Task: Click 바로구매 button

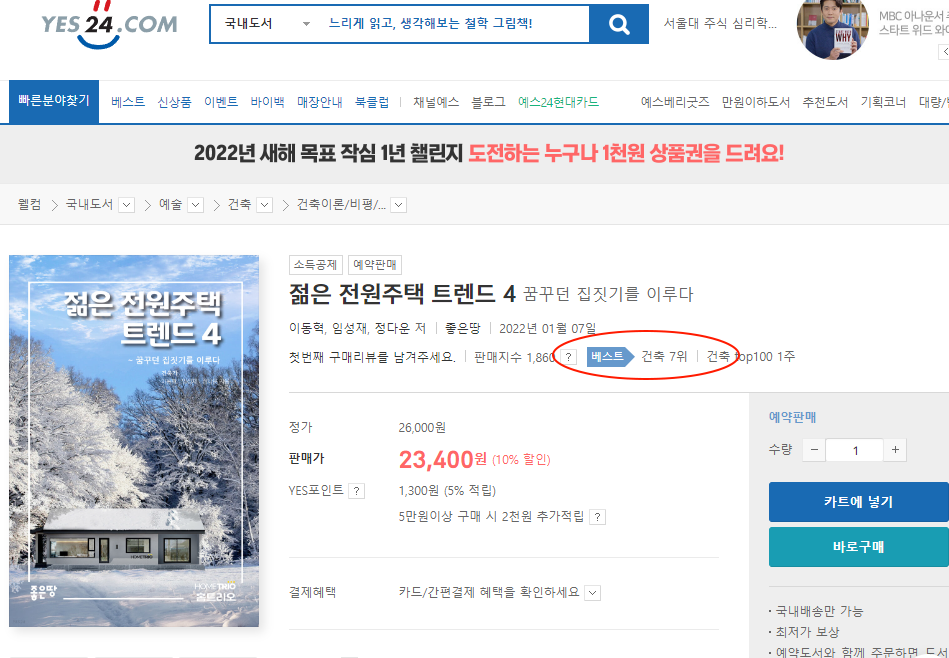Action: coord(858,547)
